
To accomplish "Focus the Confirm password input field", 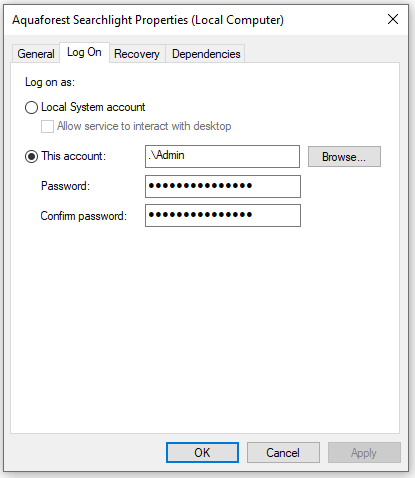I will coord(223,216).
